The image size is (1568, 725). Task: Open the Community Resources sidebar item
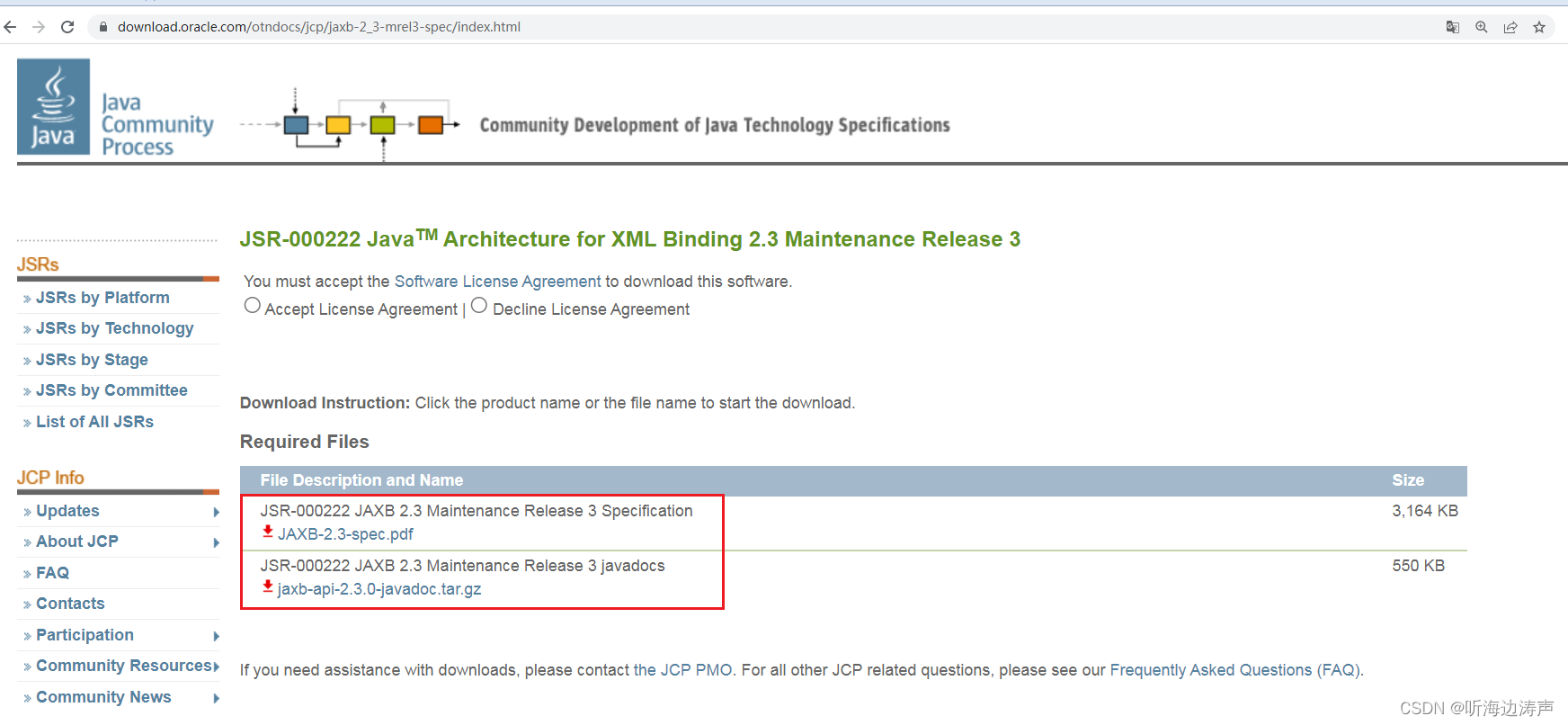[123, 666]
